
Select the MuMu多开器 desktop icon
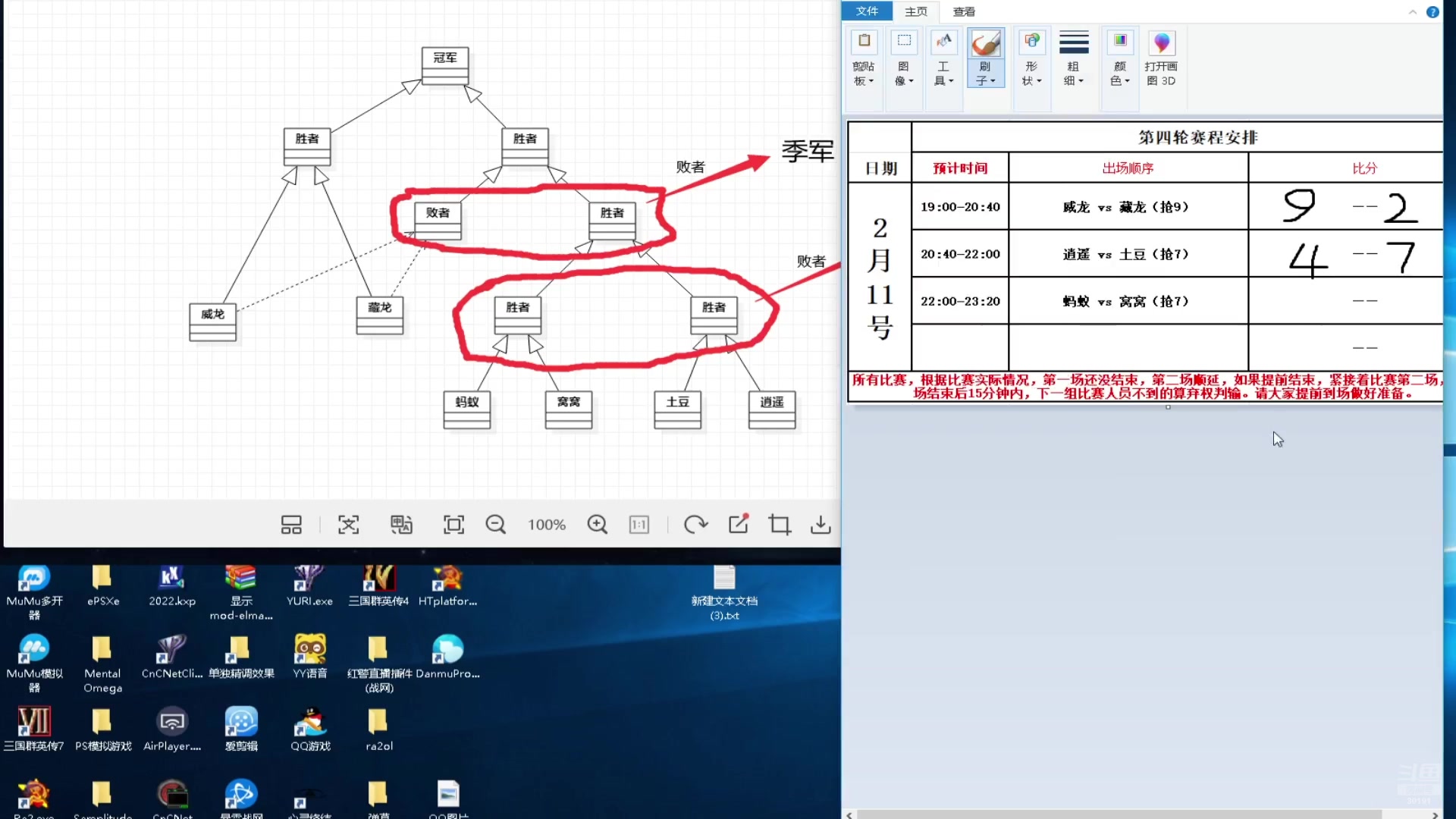pos(34,592)
